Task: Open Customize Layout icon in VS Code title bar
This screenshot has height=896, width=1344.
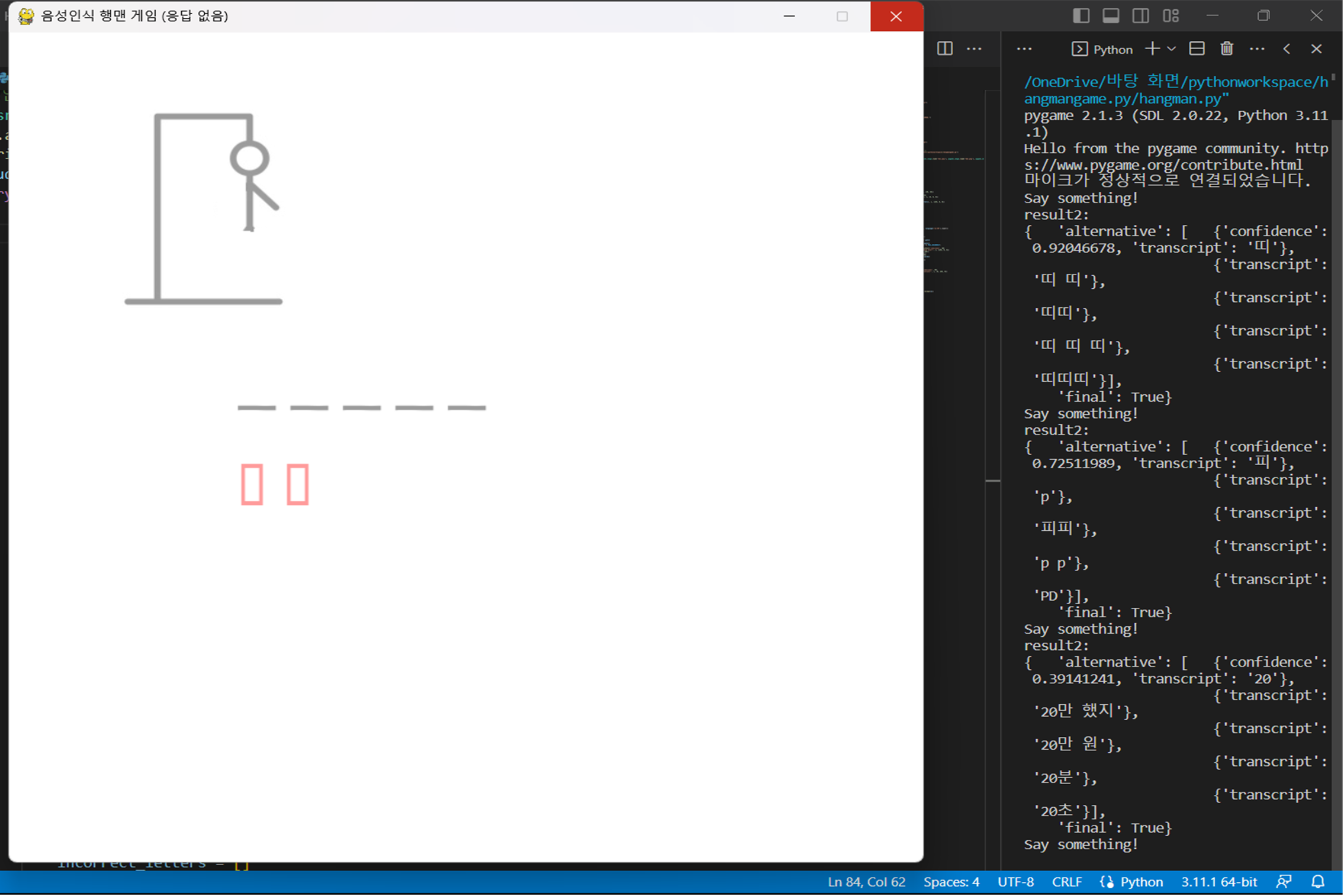Action: [x=1171, y=16]
